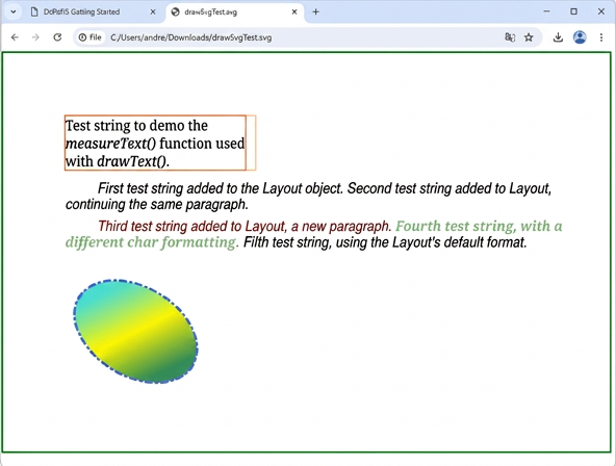Bookmark this page with the star
Screen dimensions: 616x466
pos(529,37)
